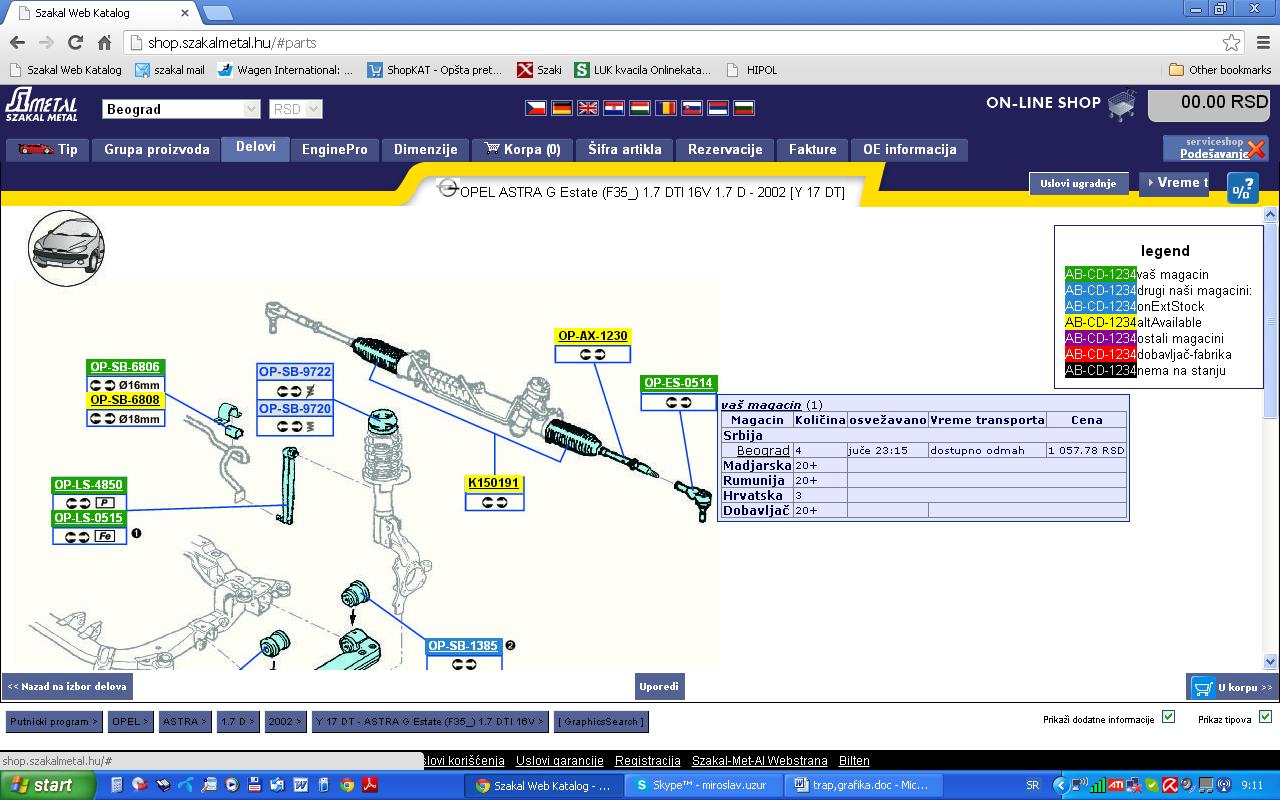Switch language to Bulgarian flag
Image resolution: width=1280 pixels, height=800 pixels.
[x=744, y=107]
